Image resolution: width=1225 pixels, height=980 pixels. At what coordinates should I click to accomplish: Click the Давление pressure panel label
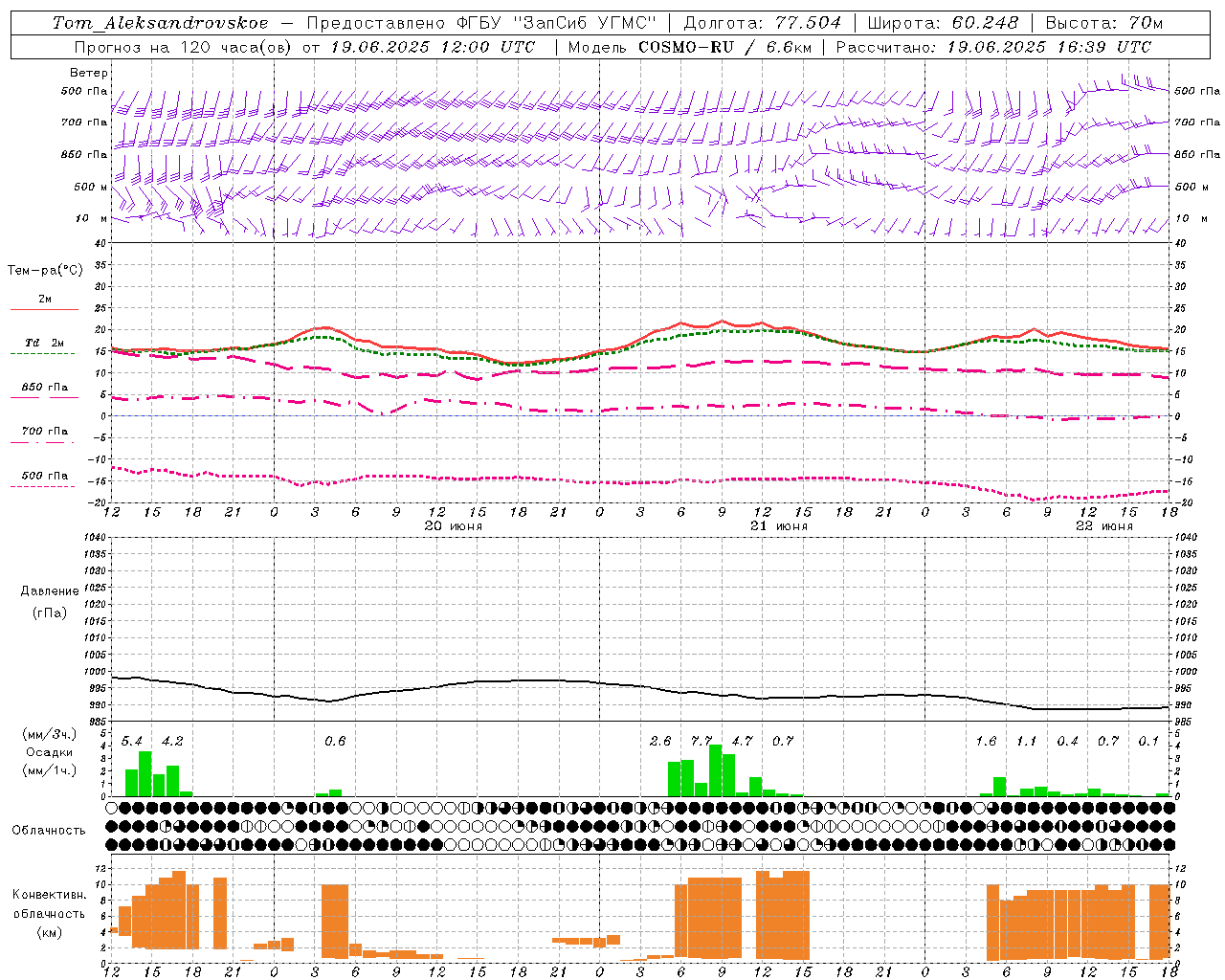[50, 591]
